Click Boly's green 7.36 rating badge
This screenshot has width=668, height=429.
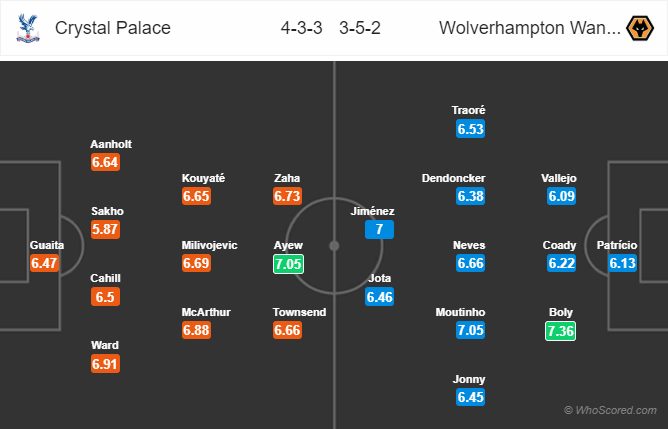[562, 331]
